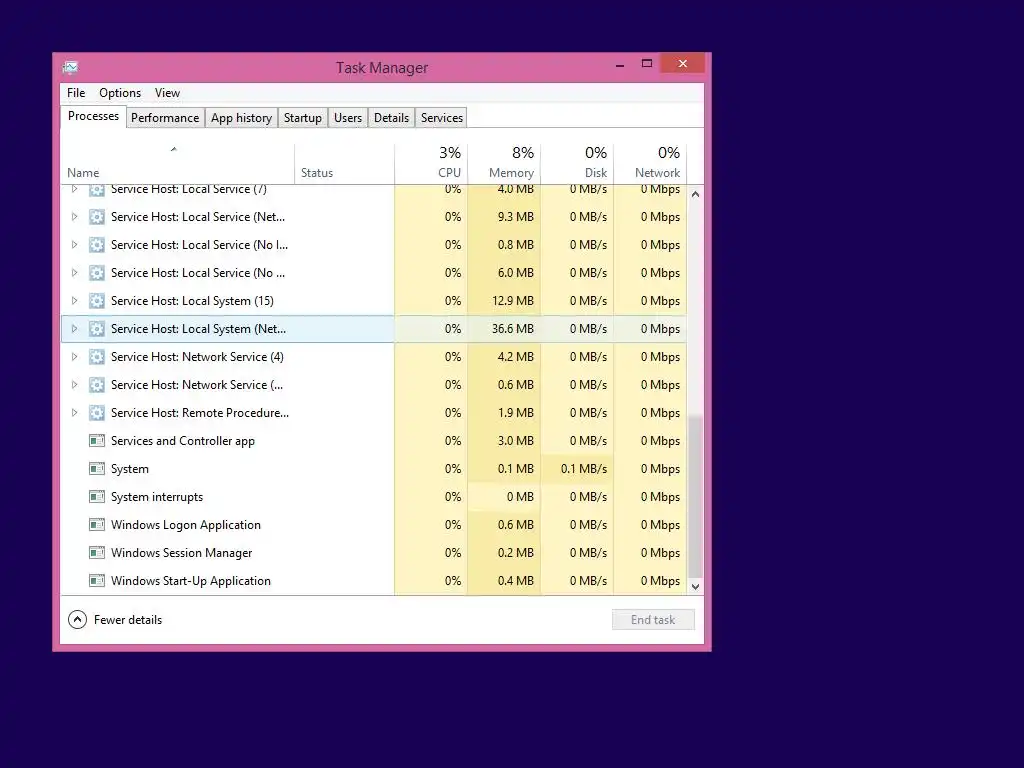1024x768 pixels.
Task: Click the Windows Logon Application icon
Action: [97, 525]
